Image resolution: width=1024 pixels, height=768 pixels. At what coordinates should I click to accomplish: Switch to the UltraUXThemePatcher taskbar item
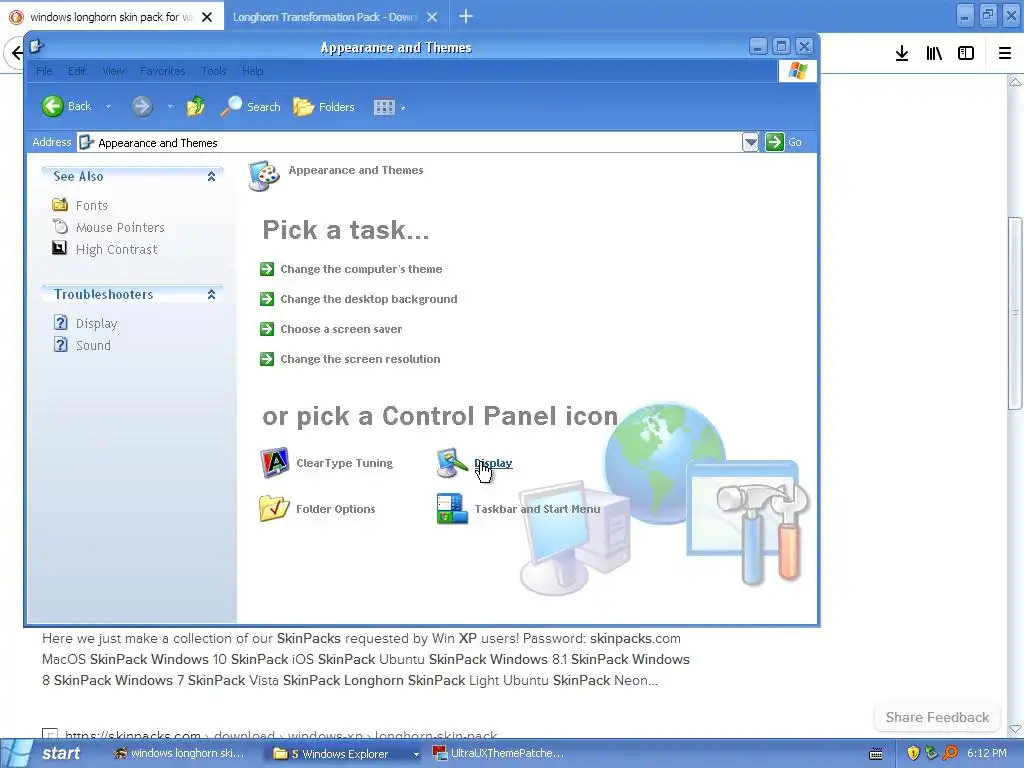click(x=500, y=753)
